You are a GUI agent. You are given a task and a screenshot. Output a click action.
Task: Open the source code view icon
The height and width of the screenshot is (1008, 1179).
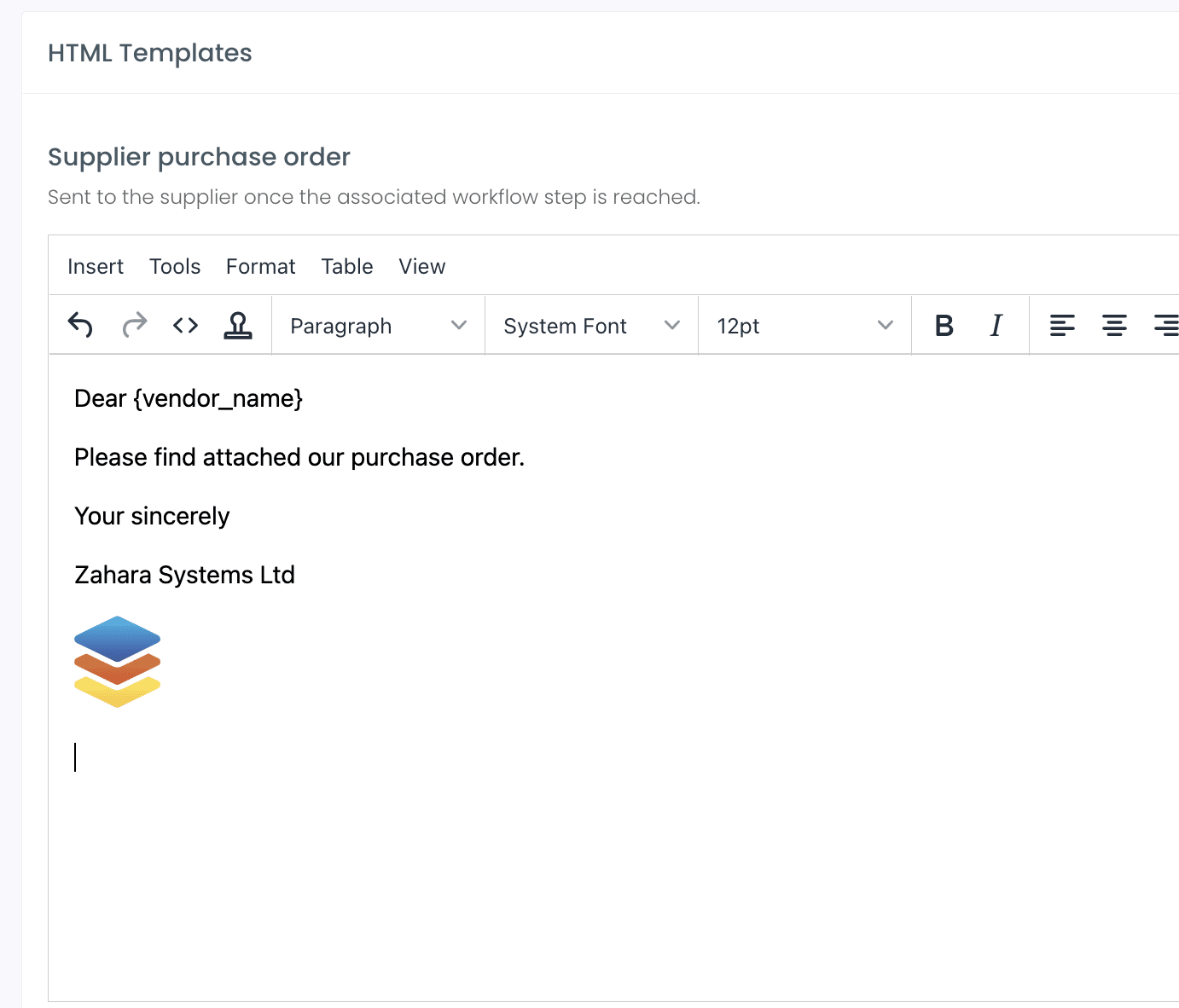[x=185, y=326]
